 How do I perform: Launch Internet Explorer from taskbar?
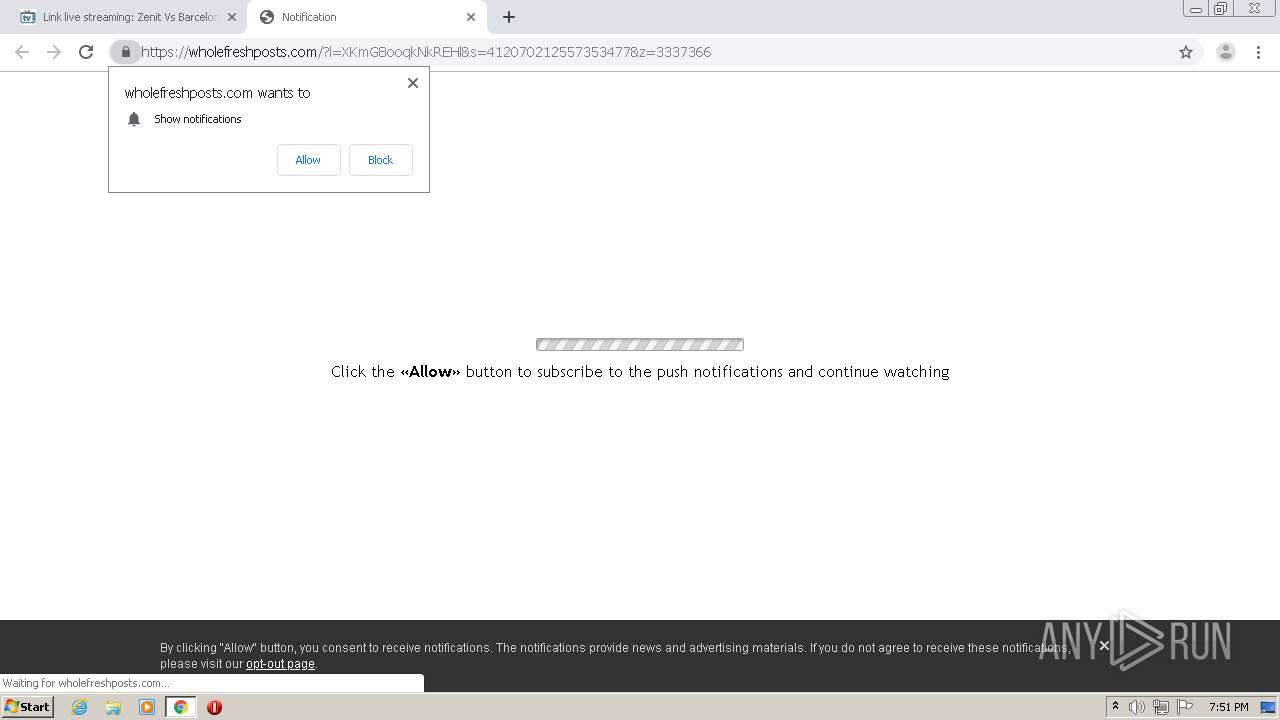pyautogui.click(x=80, y=707)
